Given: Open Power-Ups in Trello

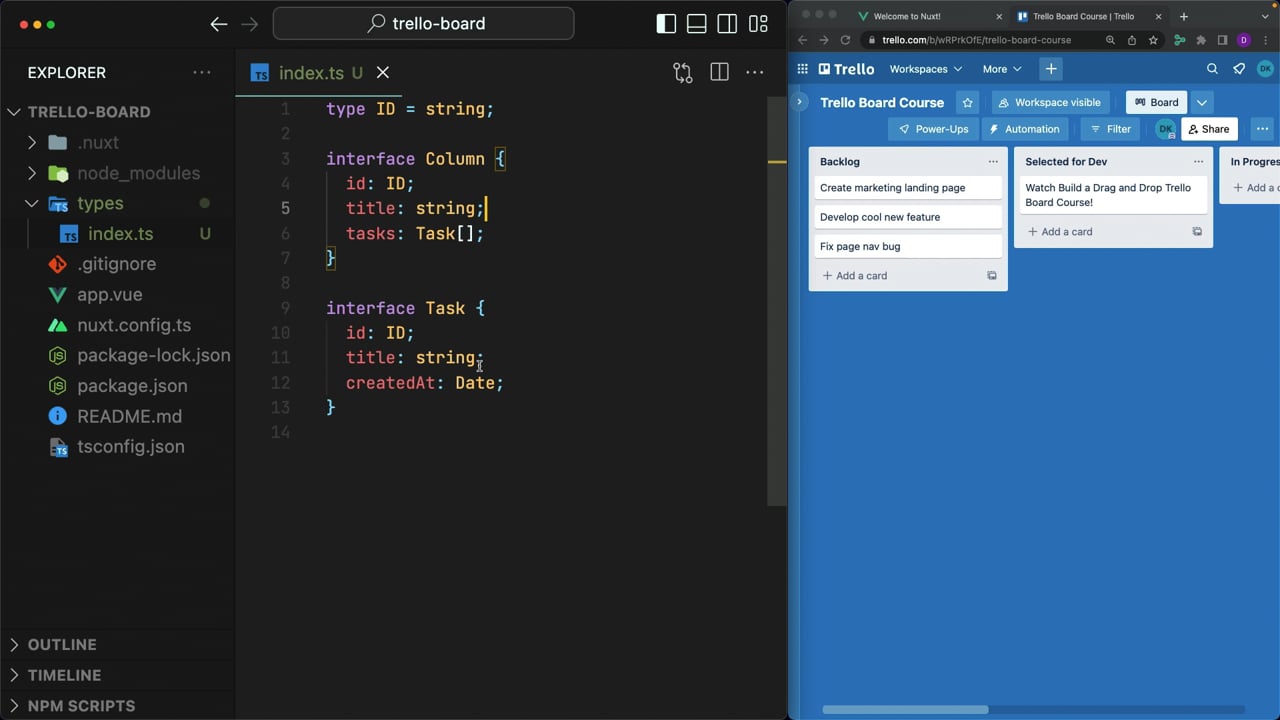Looking at the screenshot, I should (933, 129).
